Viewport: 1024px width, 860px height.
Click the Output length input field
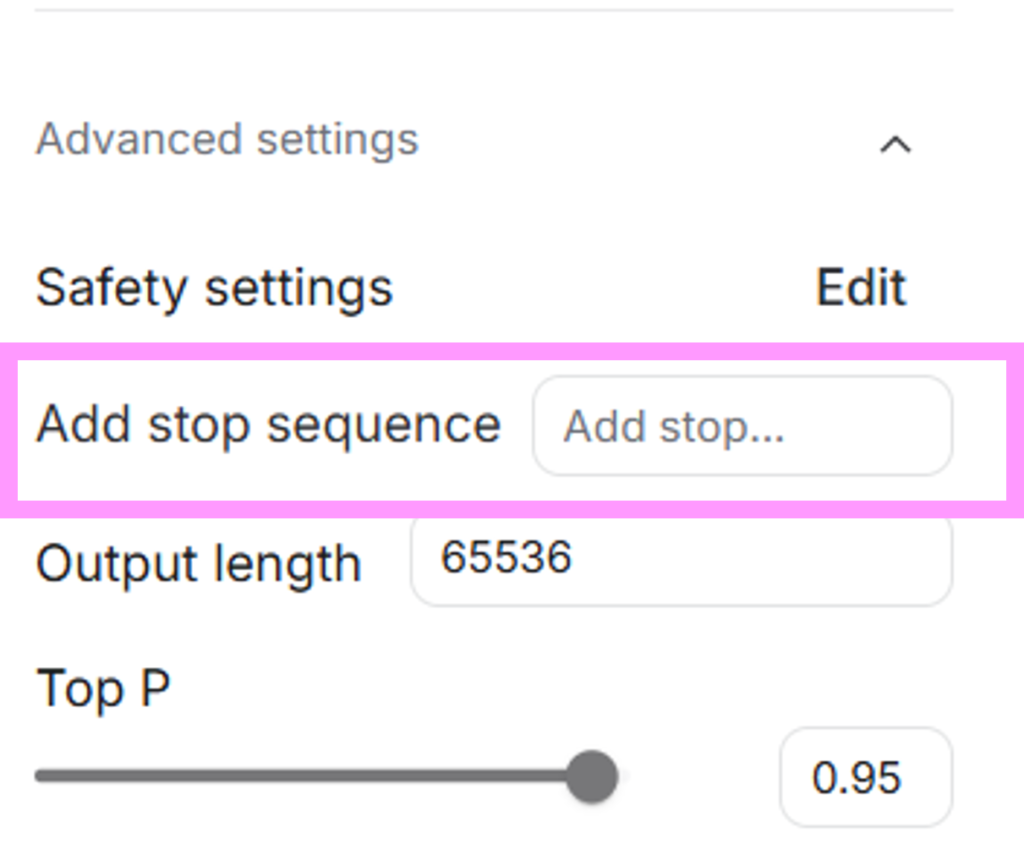(x=680, y=560)
